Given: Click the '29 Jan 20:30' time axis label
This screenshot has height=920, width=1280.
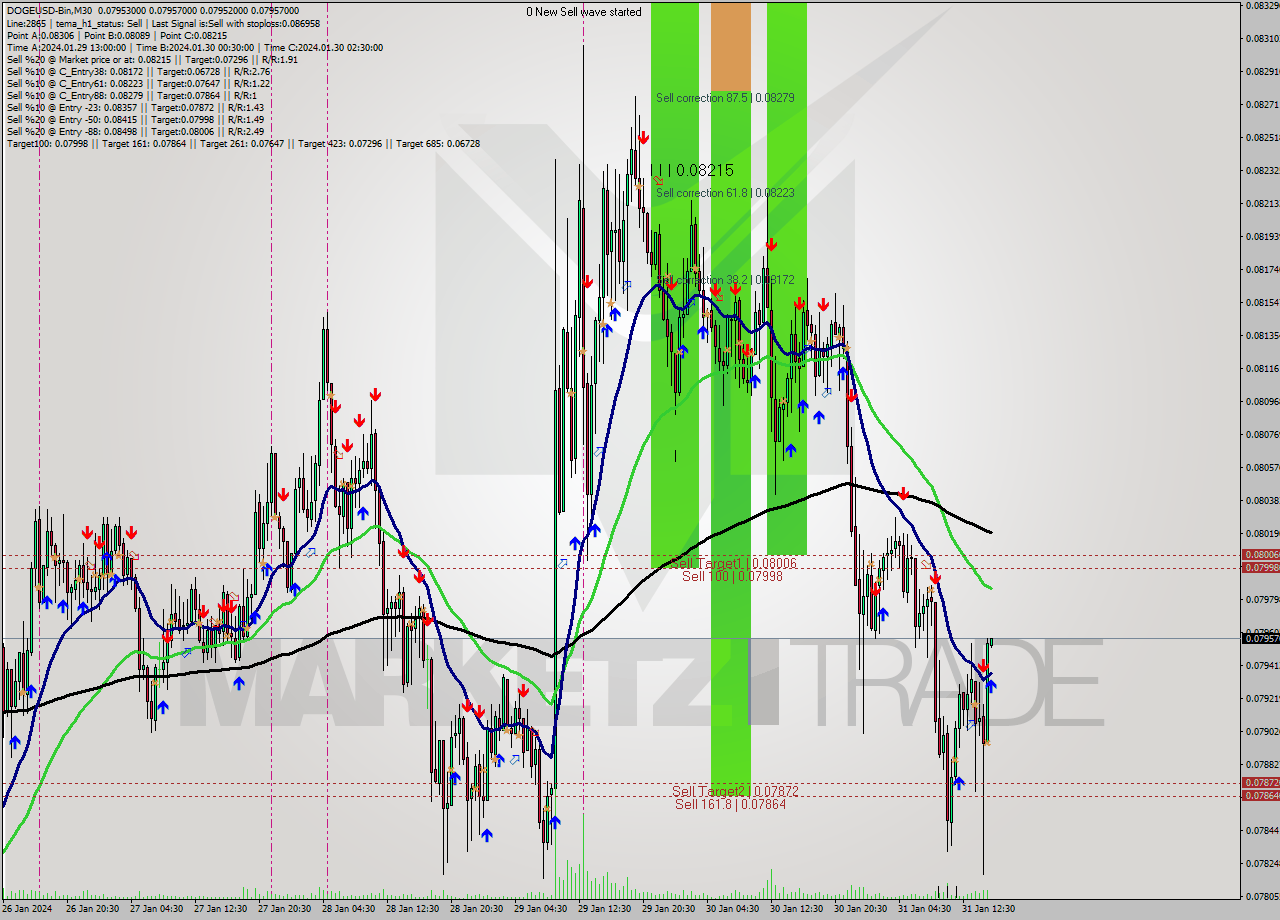Looking at the screenshot, I should [x=668, y=909].
